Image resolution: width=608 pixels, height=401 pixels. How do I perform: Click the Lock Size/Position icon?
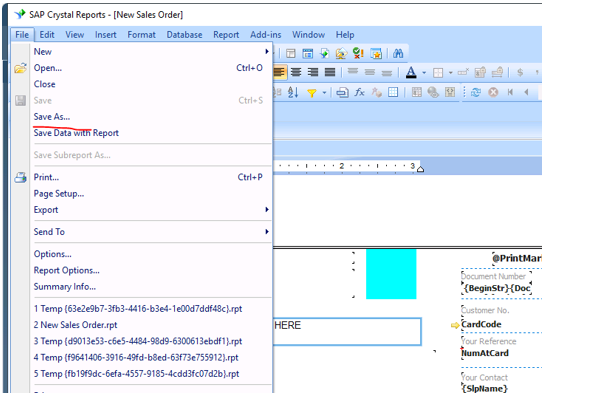(x=497, y=72)
